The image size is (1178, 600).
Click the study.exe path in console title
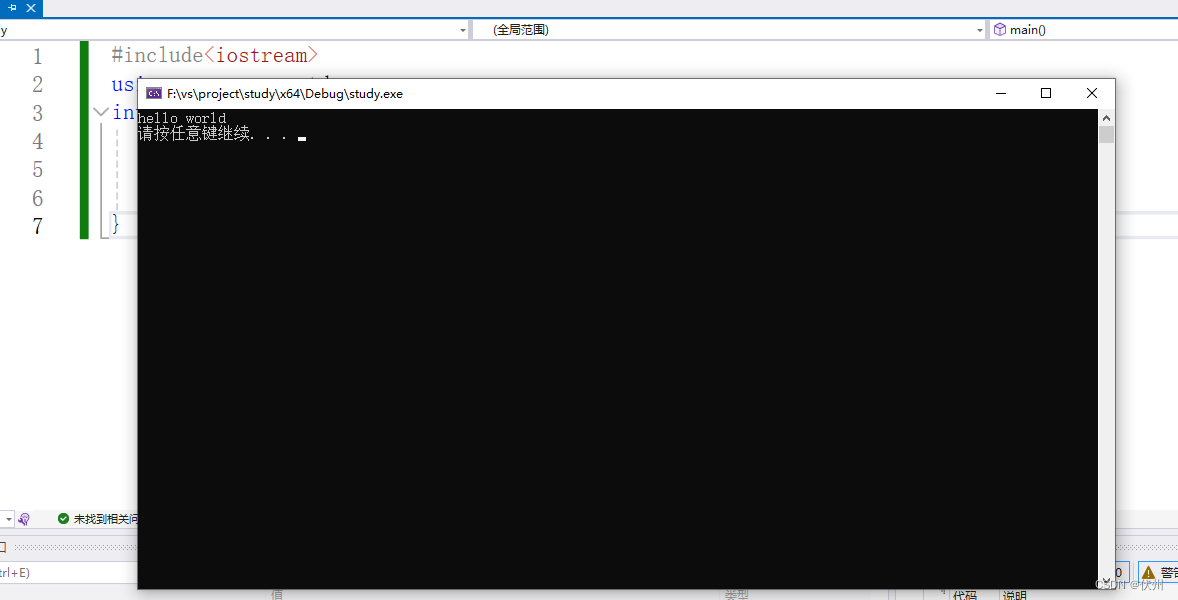[x=285, y=94]
